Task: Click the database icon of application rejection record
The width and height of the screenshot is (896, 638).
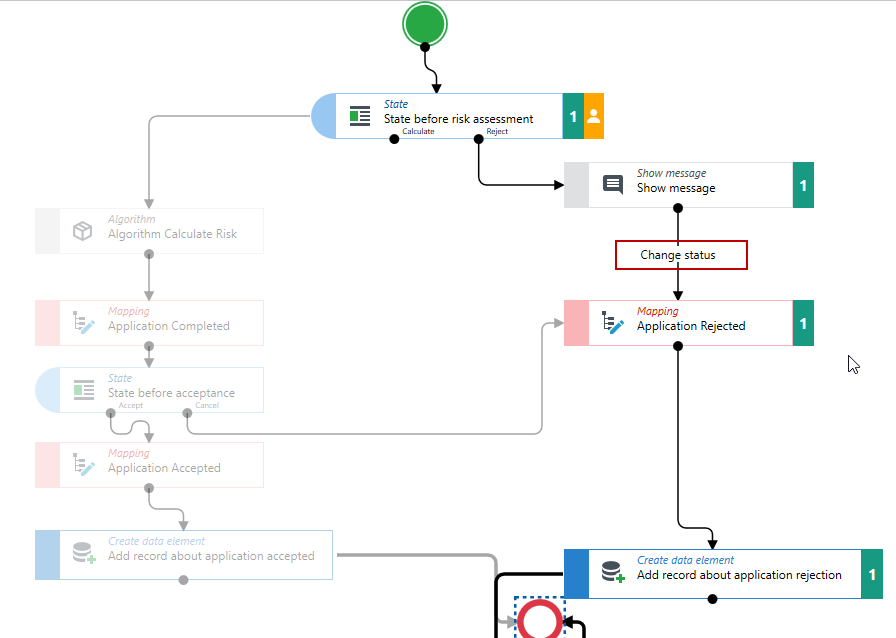Action: [613, 572]
